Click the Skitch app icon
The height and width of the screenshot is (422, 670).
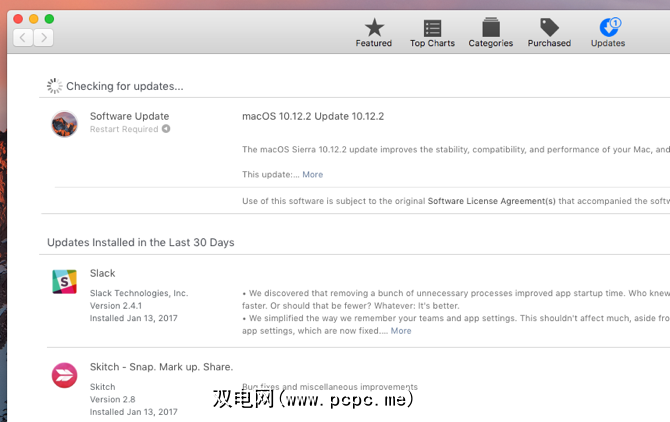[x=65, y=375]
